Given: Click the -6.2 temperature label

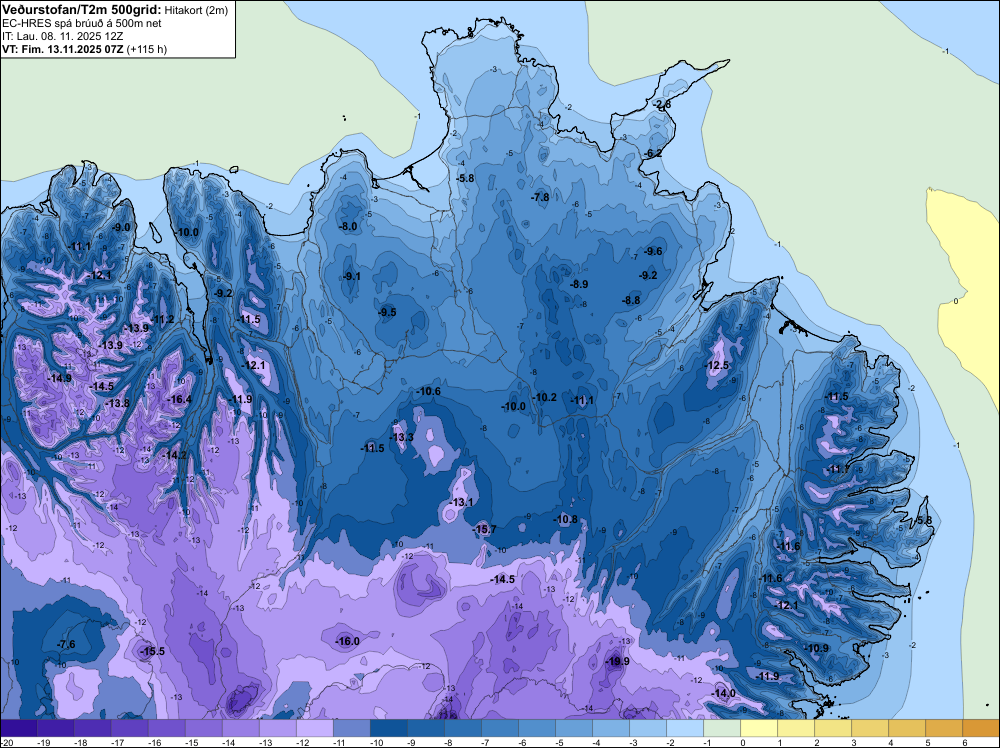Looking at the screenshot, I should pyautogui.click(x=653, y=153).
